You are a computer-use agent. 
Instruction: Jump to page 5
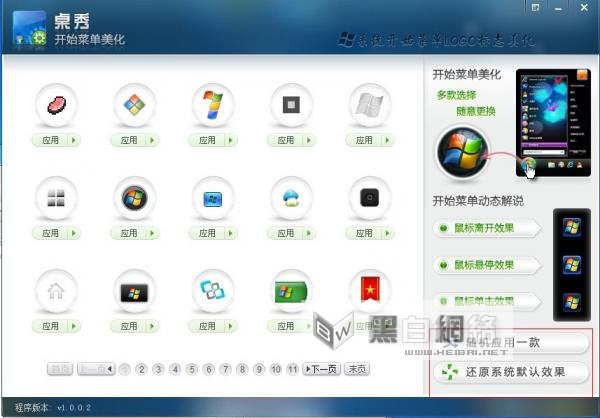(x=192, y=369)
